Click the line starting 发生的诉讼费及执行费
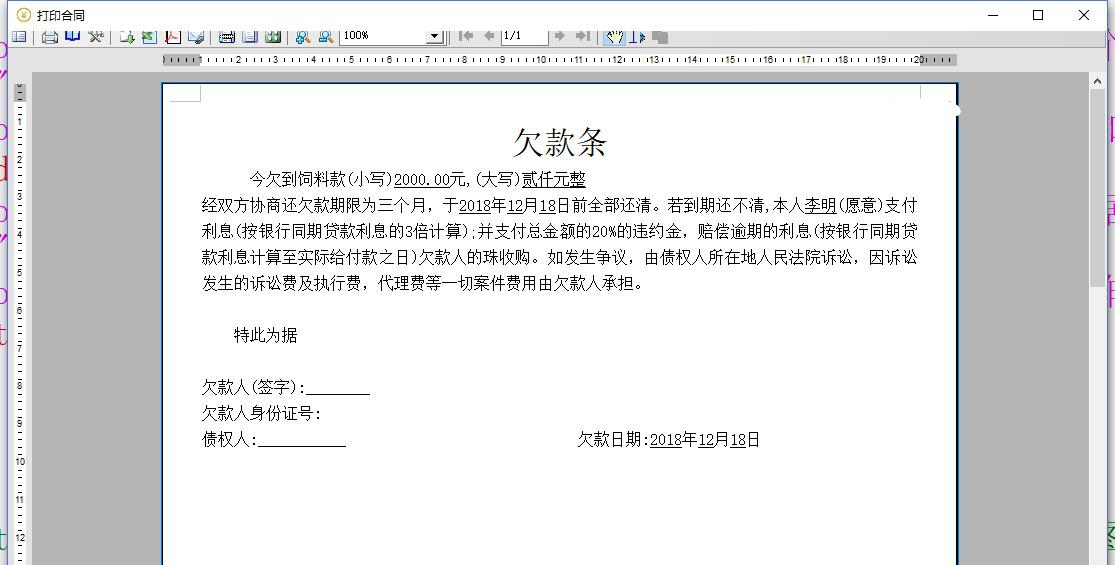Viewport: 1115px width, 565px height. pos(422,284)
